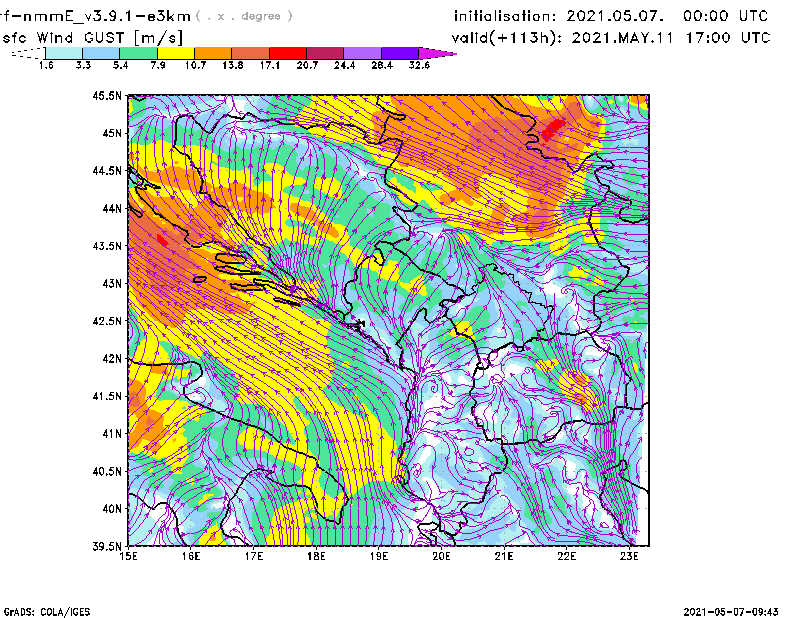
Task: Click the 43N latitude label
Action: (x=112, y=283)
